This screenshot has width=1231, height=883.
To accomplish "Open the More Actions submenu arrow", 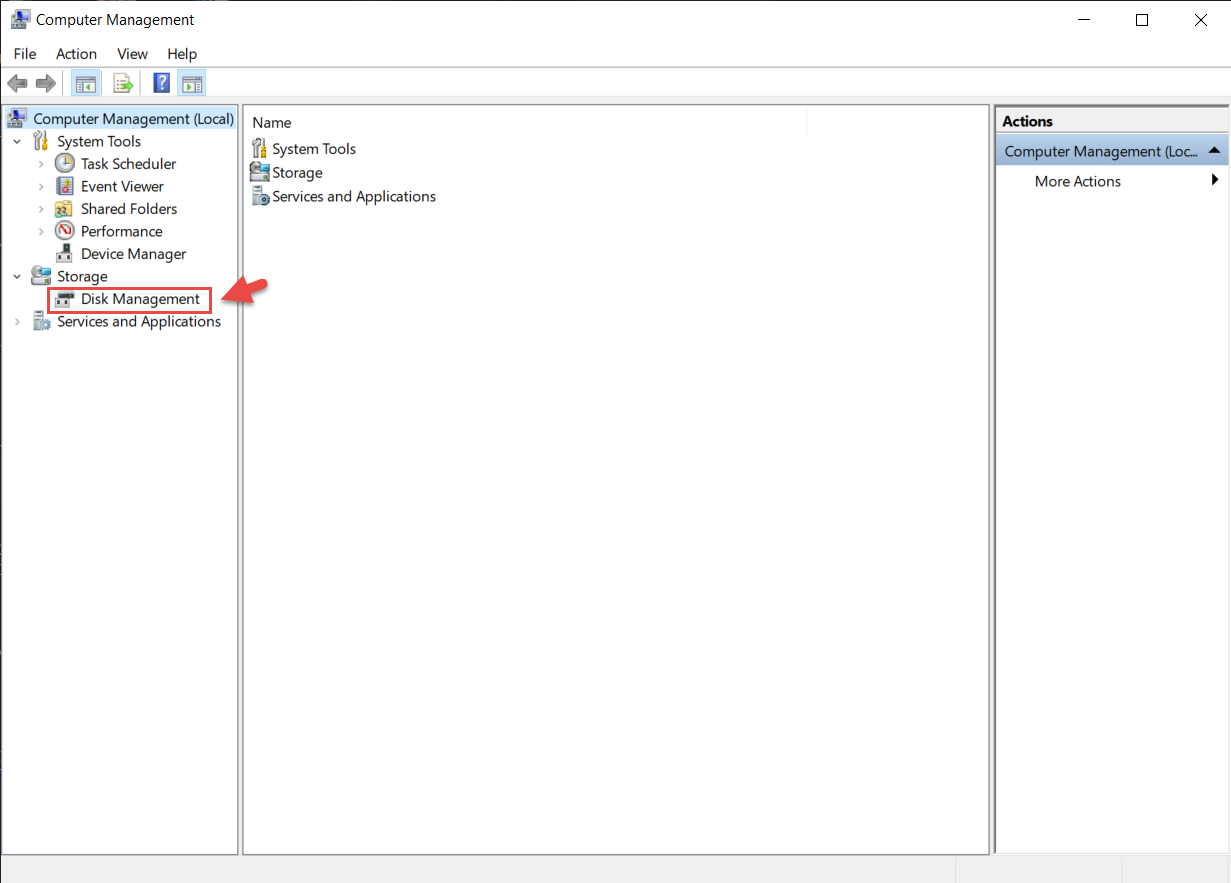I will click(1215, 180).
